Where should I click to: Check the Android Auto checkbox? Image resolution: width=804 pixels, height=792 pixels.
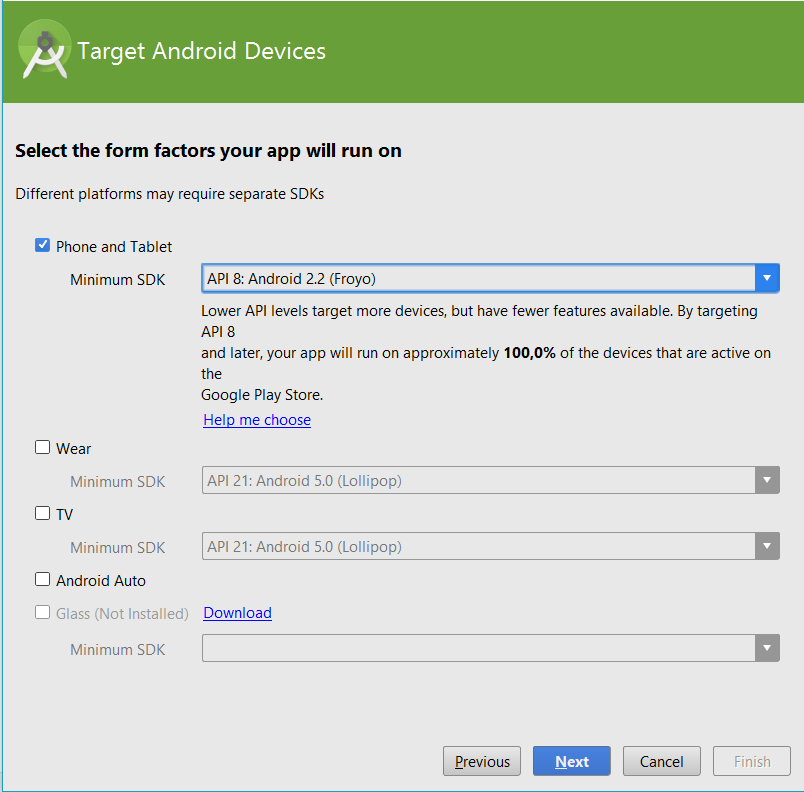tap(43, 579)
